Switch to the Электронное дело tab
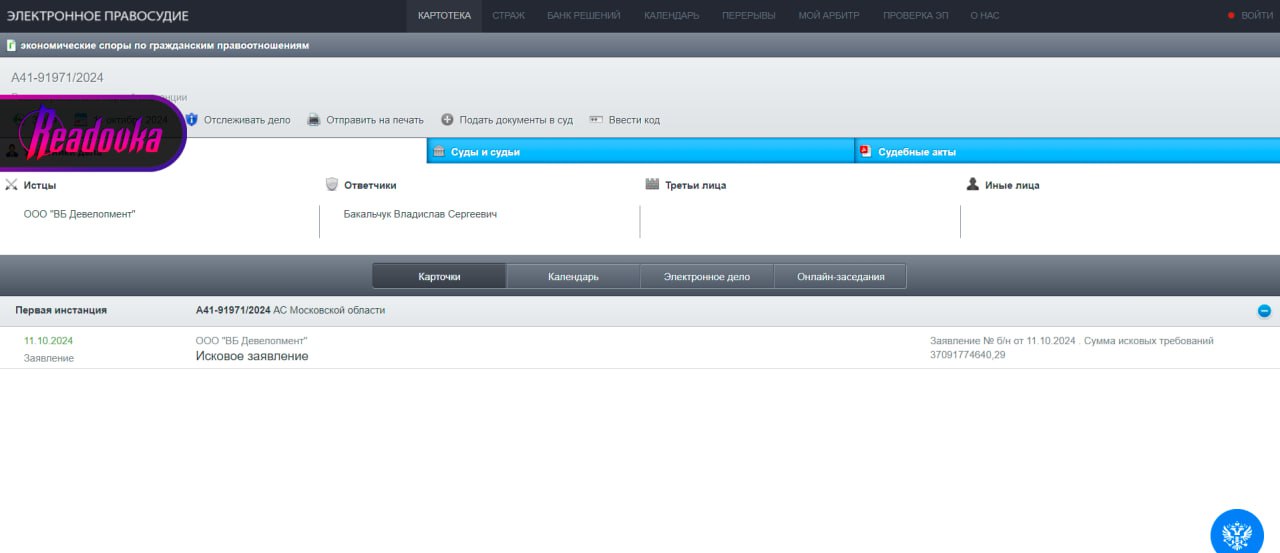This screenshot has height=553, width=1280. [706, 277]
